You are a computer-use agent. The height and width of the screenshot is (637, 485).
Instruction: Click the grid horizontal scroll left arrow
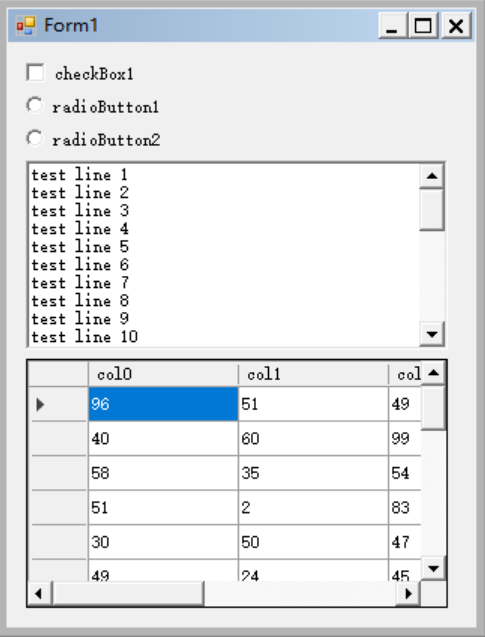click(39, 594)
